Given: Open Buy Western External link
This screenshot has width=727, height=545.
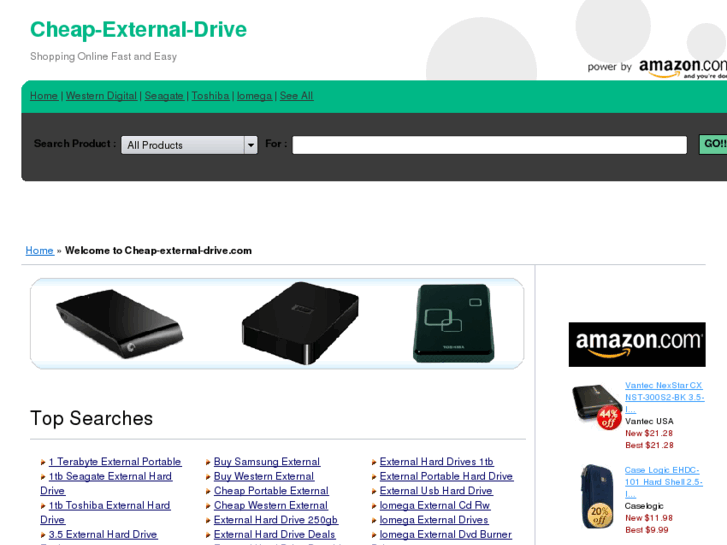Looking at the screenshot, I should pos(264,476).
